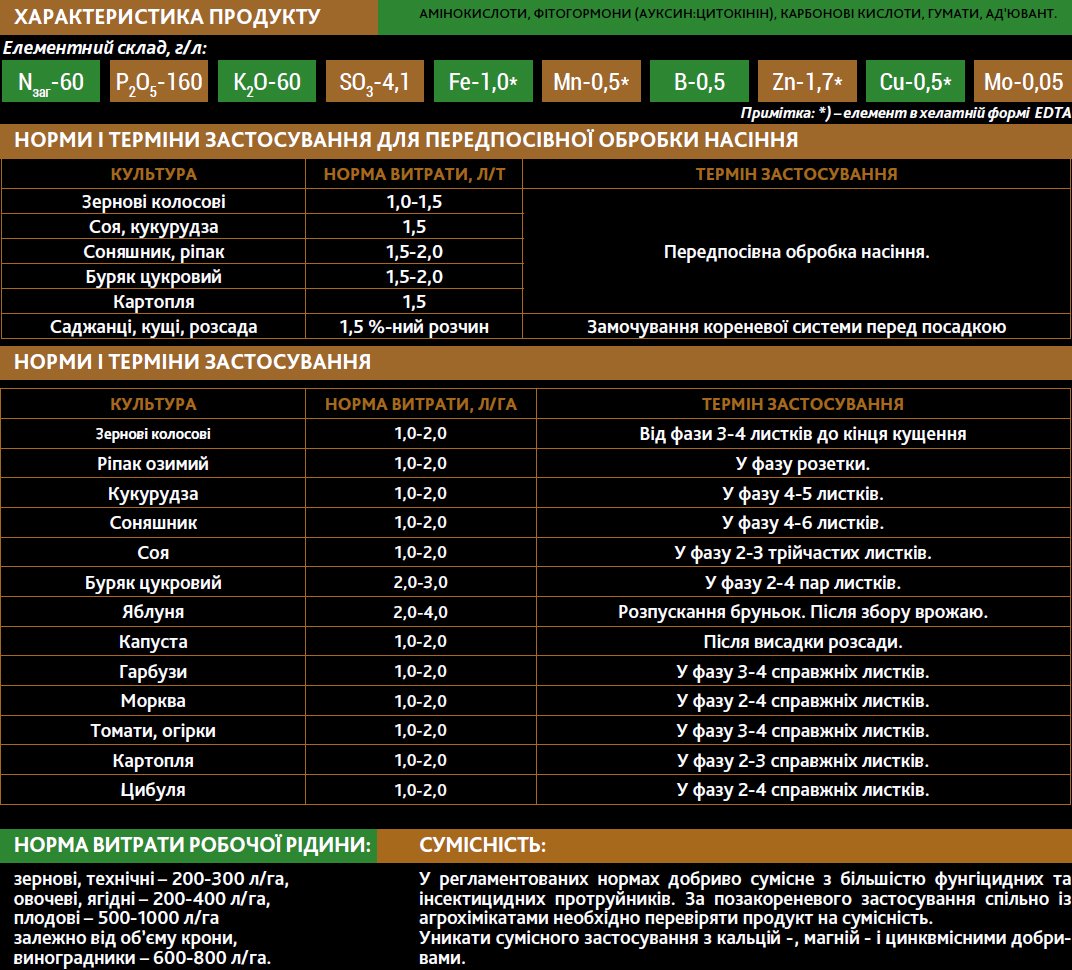Click 'Від фази 3-4 листків до кінця кущення'
The image size is (1072, 970).
pos(803,434)
